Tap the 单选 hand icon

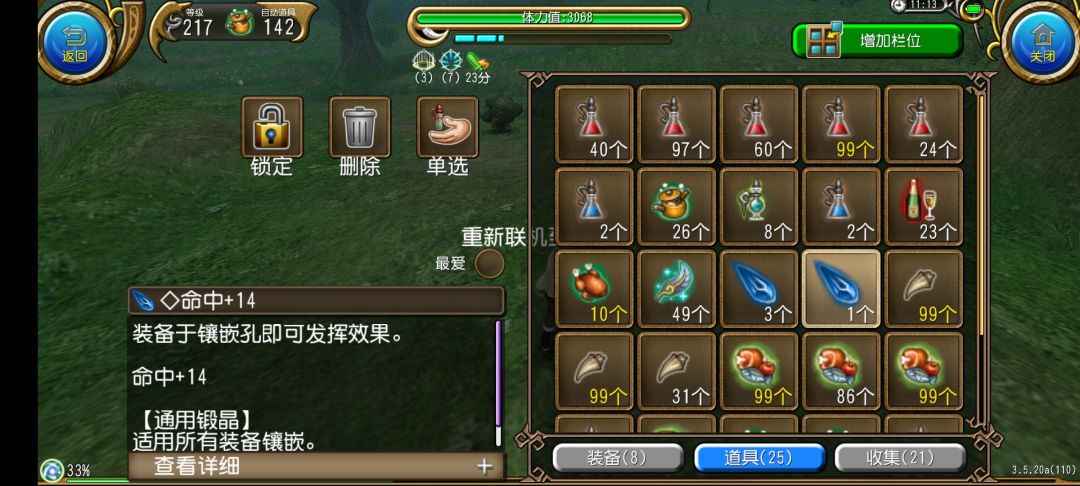pos(447,127)
